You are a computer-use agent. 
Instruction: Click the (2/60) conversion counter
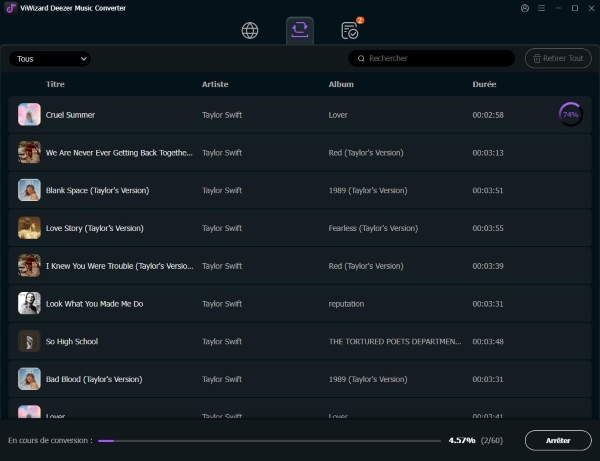[492, 440]
